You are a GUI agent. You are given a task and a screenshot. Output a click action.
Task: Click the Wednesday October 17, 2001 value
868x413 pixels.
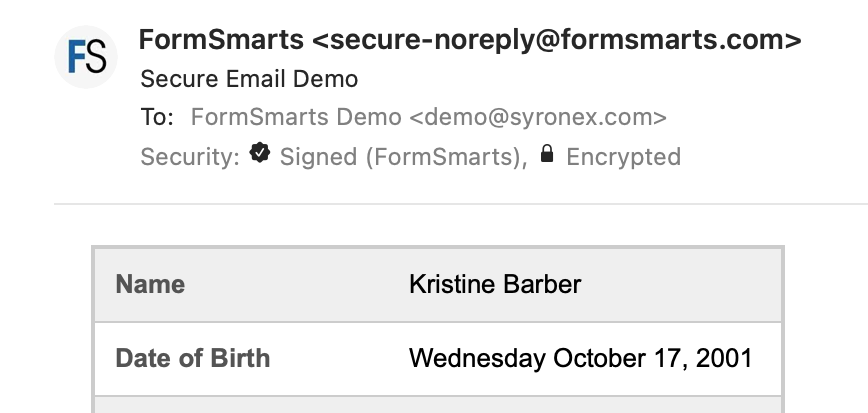pos(581,358)
